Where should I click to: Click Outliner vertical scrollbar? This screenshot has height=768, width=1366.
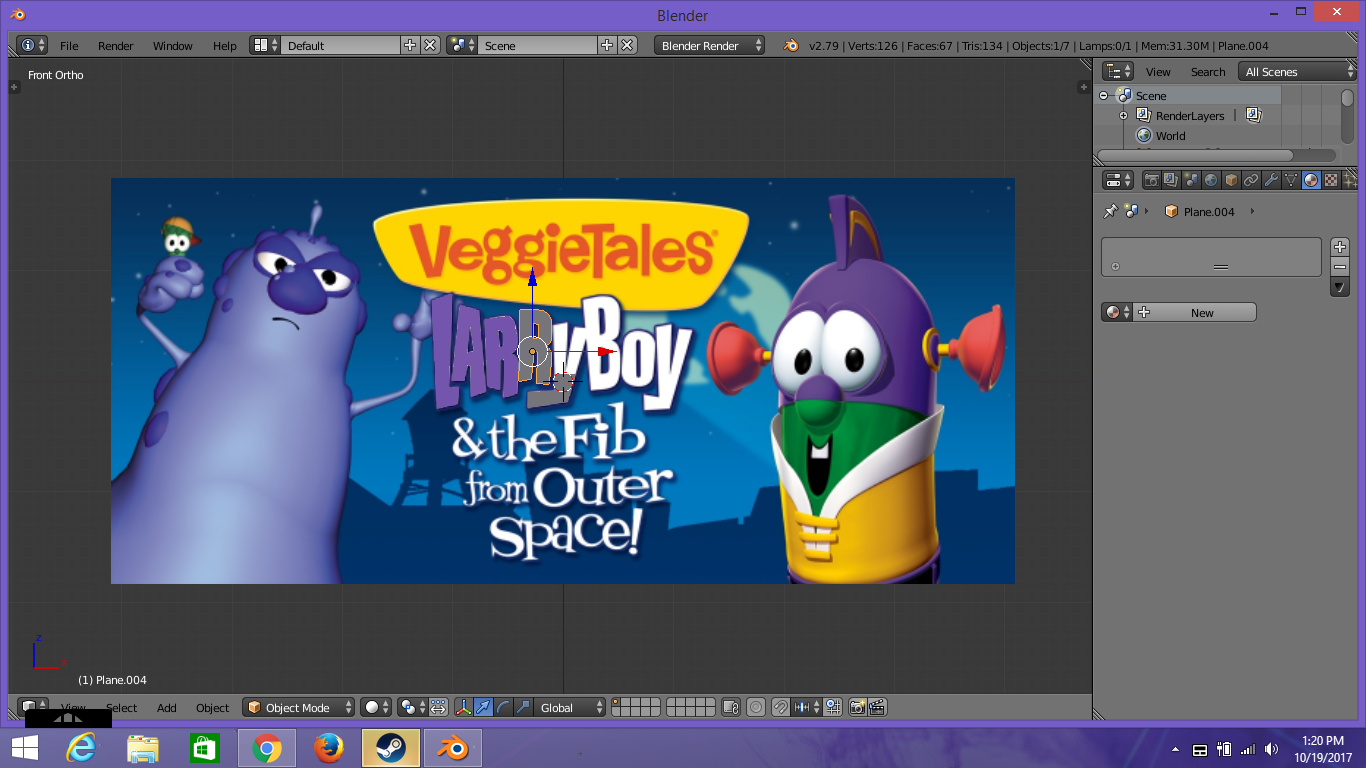pyautogui.click(x=1347, y=115)
